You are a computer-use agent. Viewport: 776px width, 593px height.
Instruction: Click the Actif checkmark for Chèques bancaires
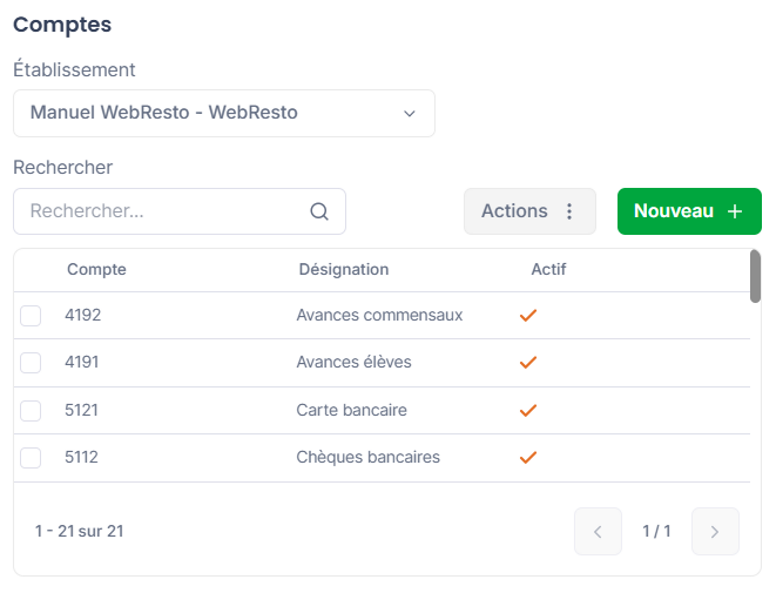tap(528, 457)
